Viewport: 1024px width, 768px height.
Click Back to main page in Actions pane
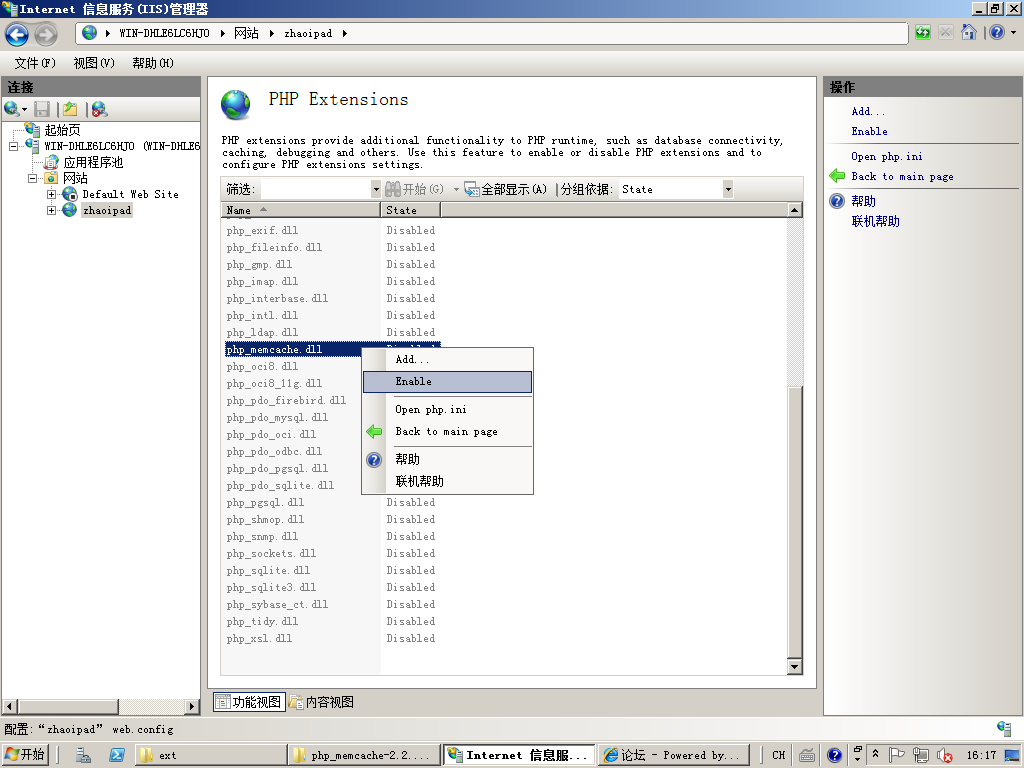point(902,176)
